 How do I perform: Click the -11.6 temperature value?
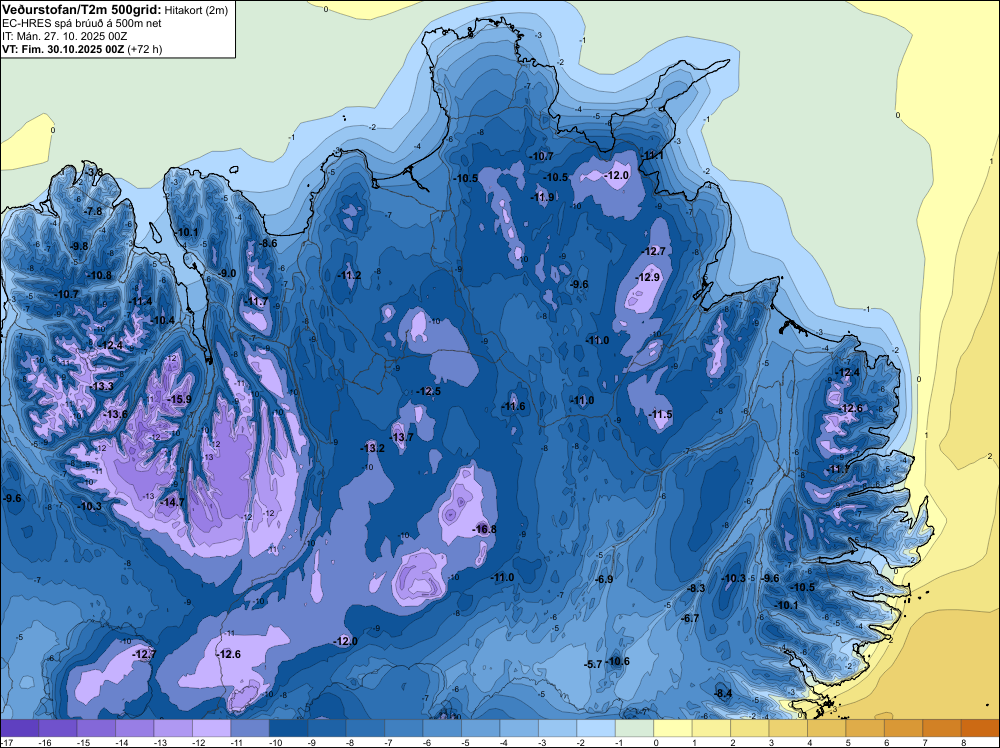point(513,406)
